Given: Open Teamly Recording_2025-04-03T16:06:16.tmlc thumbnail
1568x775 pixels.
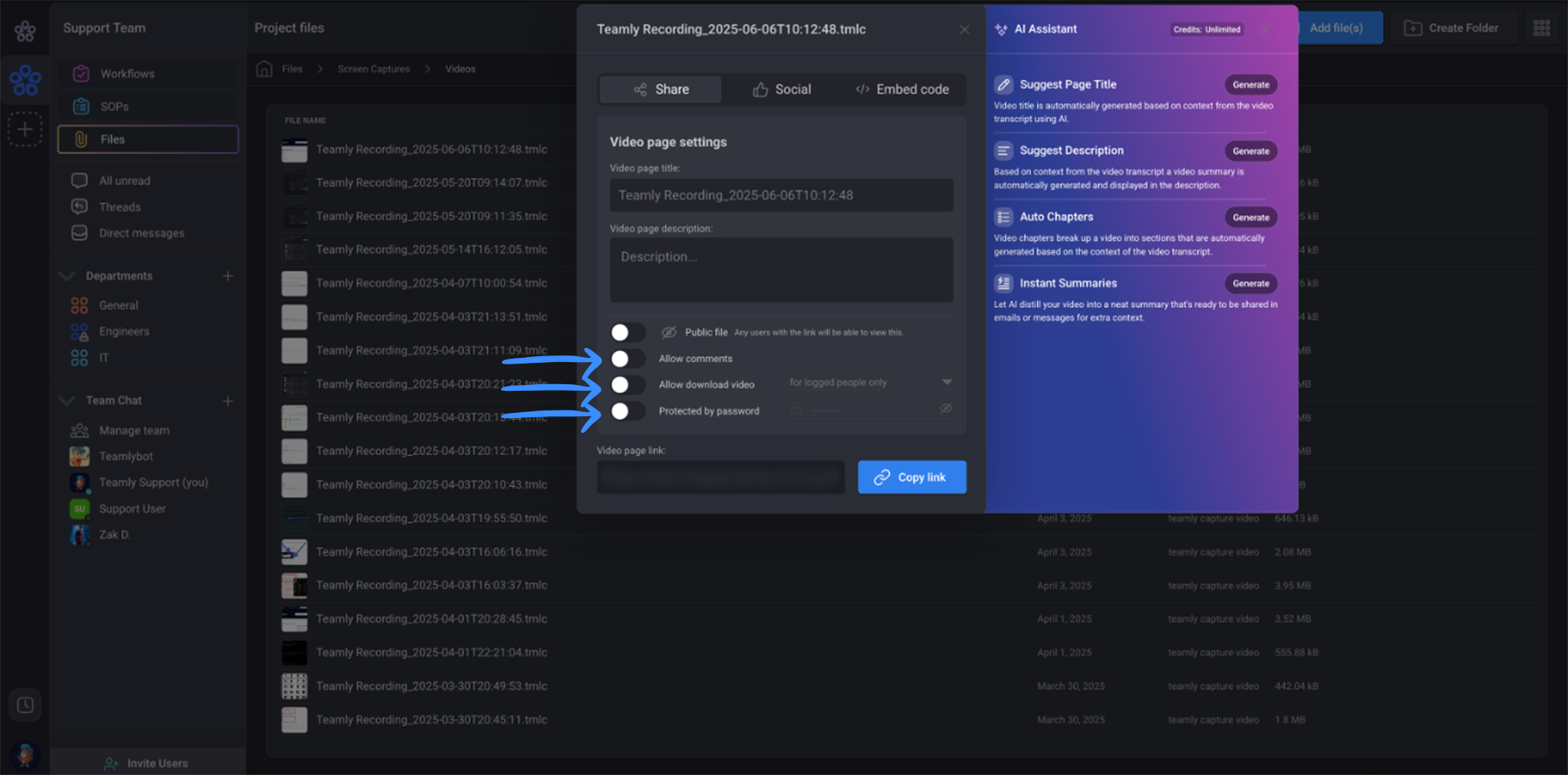Looking at the screenshot, I should [294, 552].
